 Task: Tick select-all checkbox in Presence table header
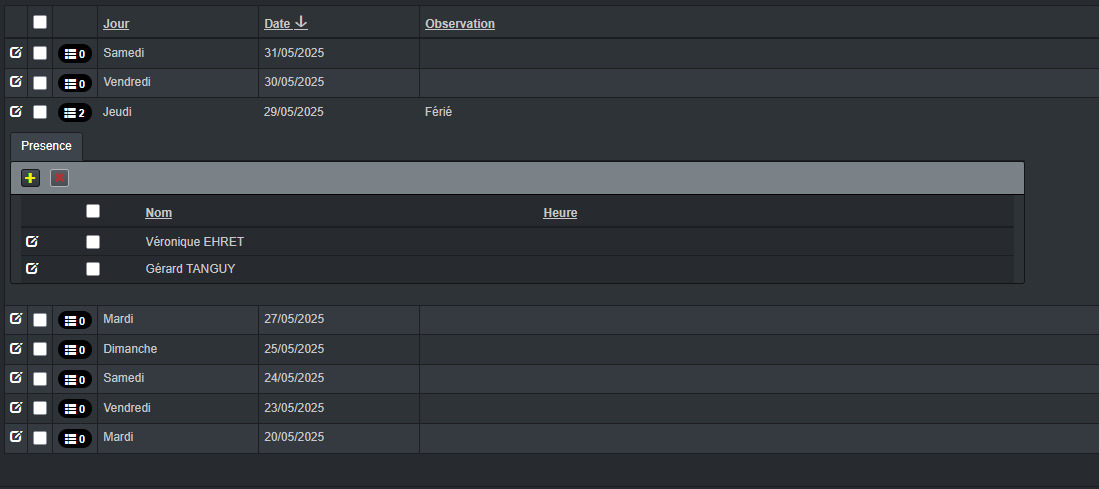tap(93, 211)
